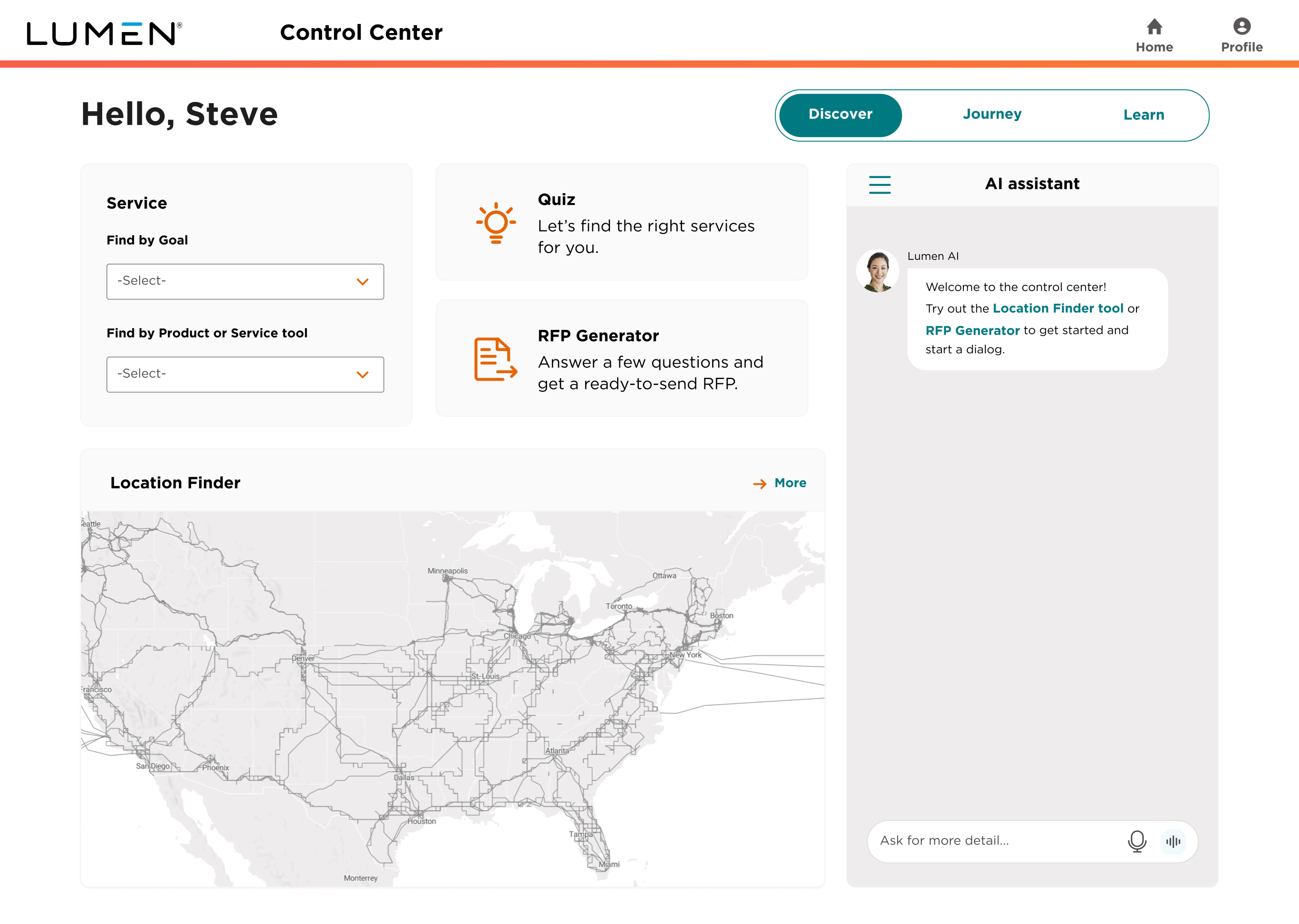Image resolution: width=1299 pixels, height=924 pixels.
Task: Open the RFP Generator card
Action: point(622,358)
